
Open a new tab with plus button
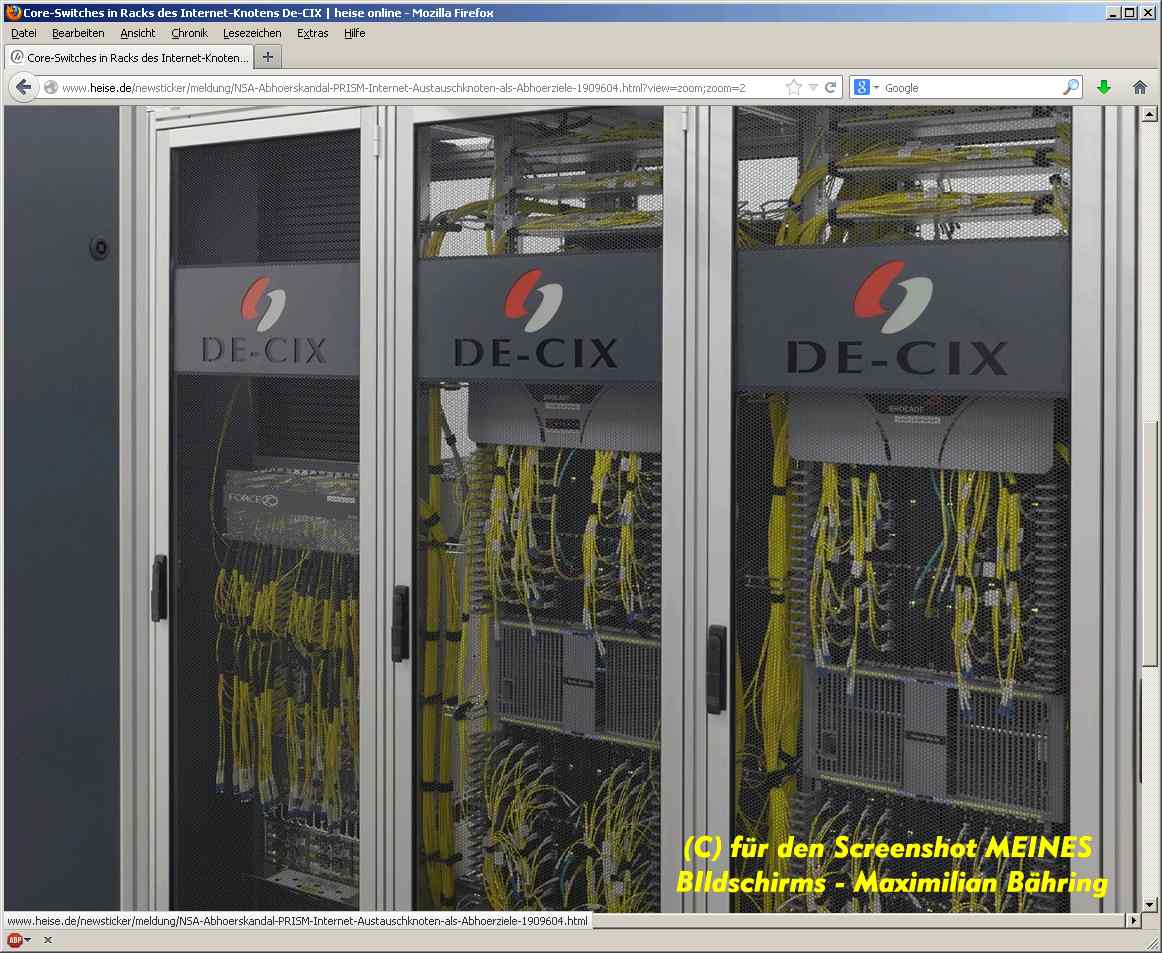coord(268,57)
